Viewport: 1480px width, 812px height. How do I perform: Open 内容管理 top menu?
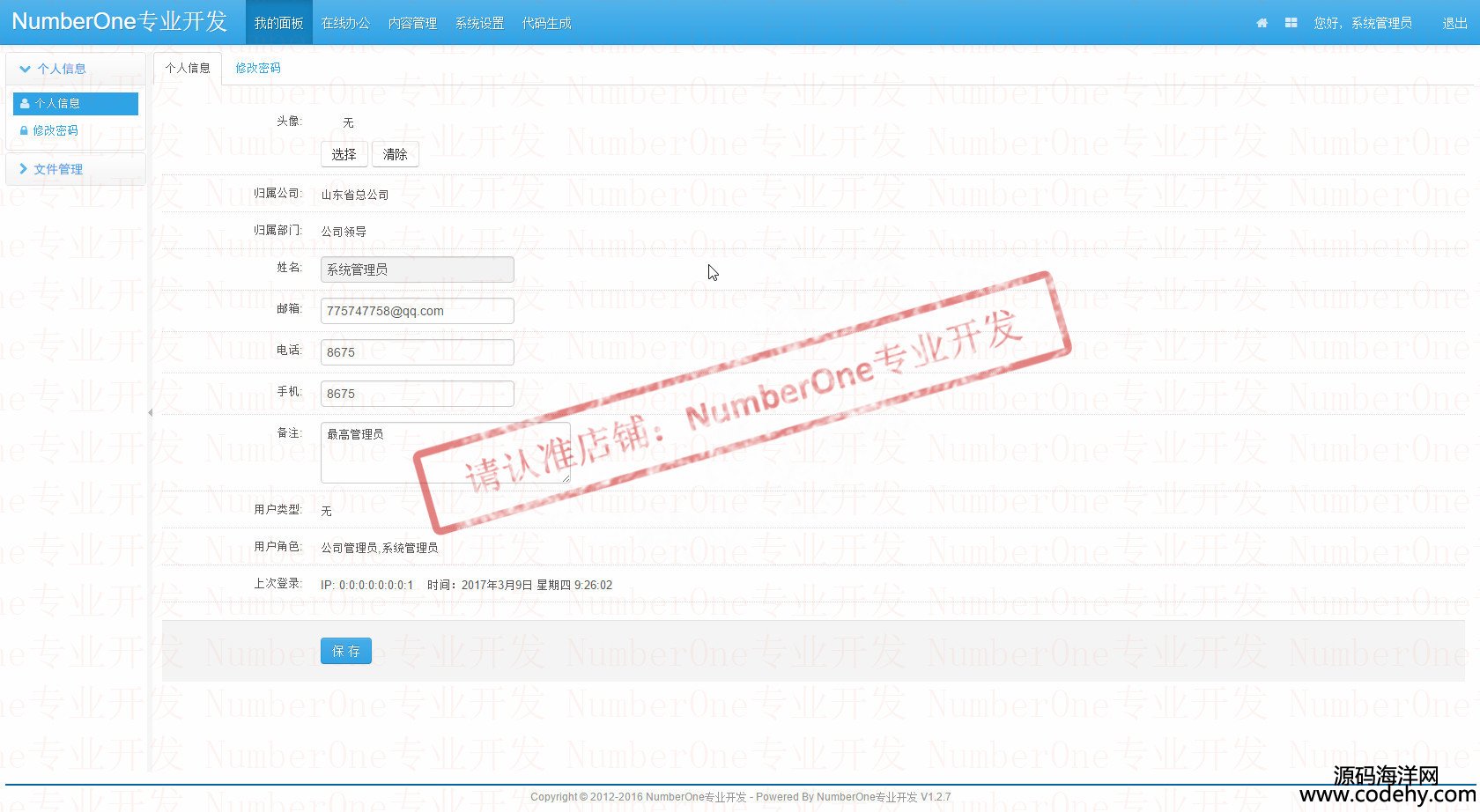[x=412, y=23]
